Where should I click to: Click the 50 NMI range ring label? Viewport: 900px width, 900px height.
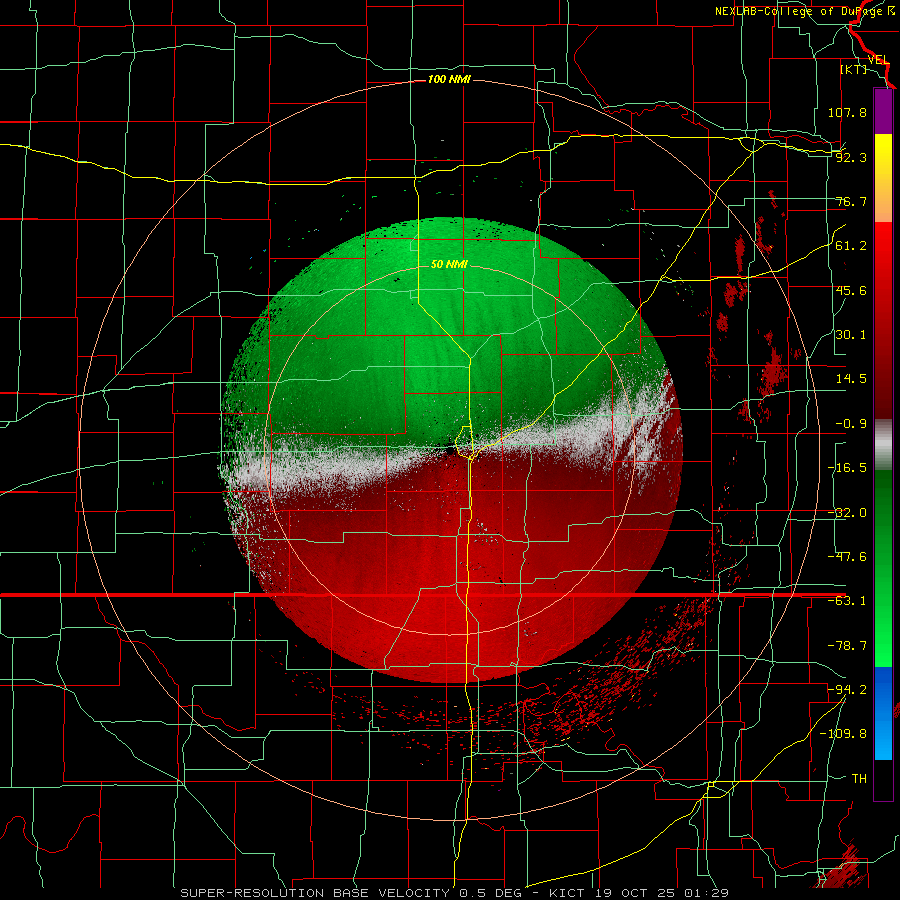pyautogui.click(x=449, y=264)
